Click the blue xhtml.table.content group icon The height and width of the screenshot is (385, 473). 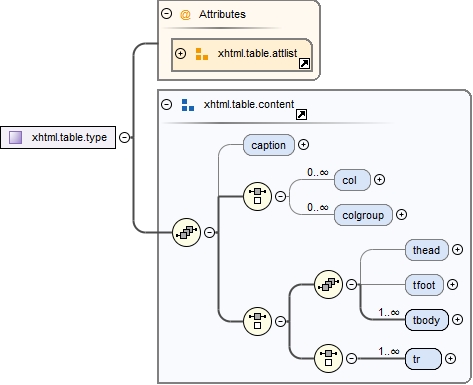(x=188, y=105)
